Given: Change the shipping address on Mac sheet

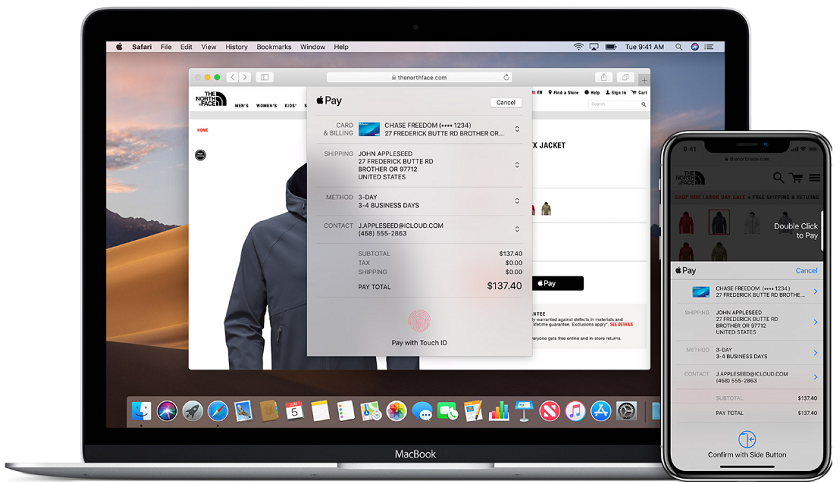Looking at the screenshot, I should pyautogui.click(x=517, y=165).
